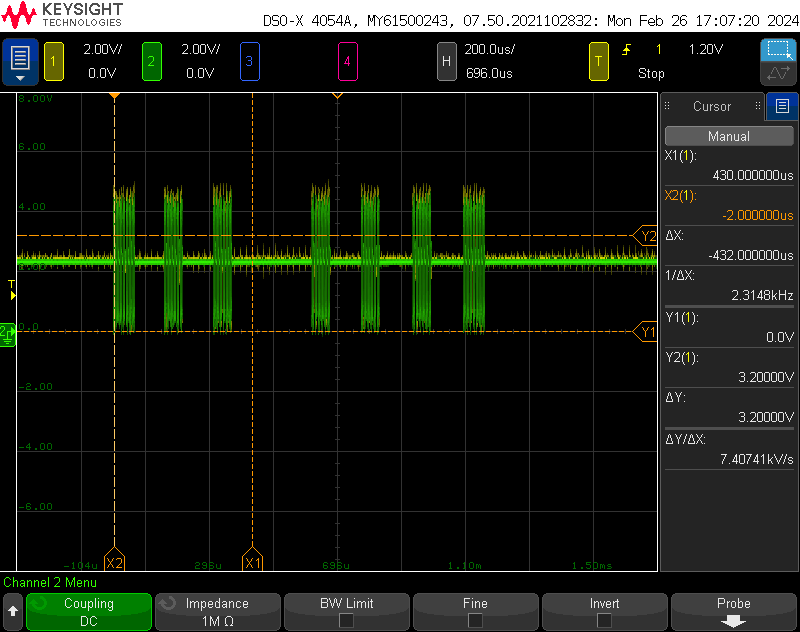Activate the zoom box selection tool
The width and height of the screenshot is (800, 632).
(779, 50)
